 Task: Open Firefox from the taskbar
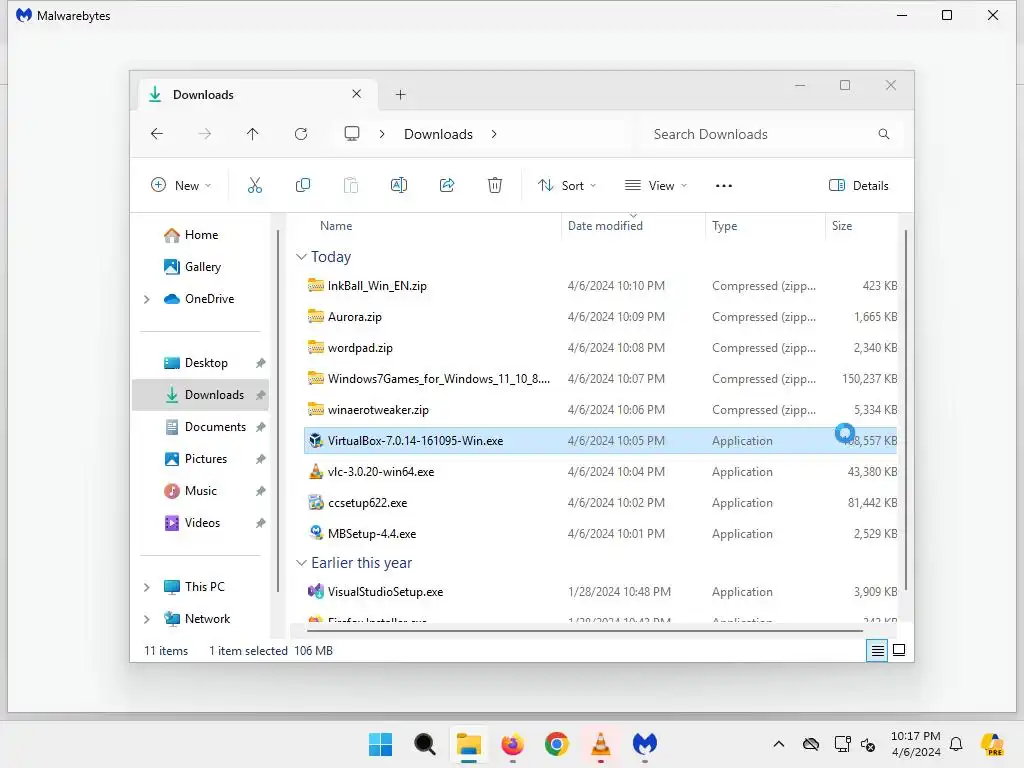513,744
